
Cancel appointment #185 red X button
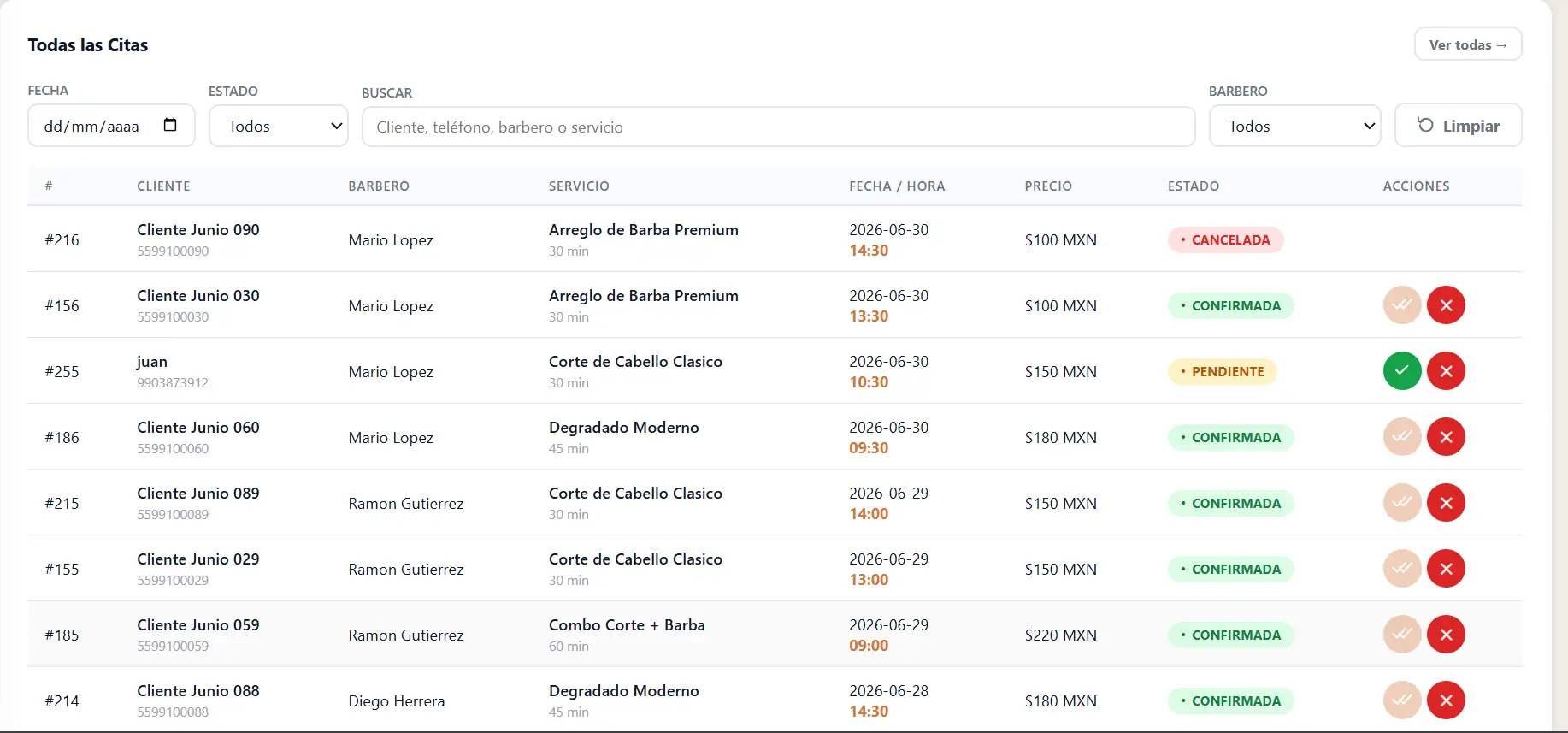(1446, 635)
